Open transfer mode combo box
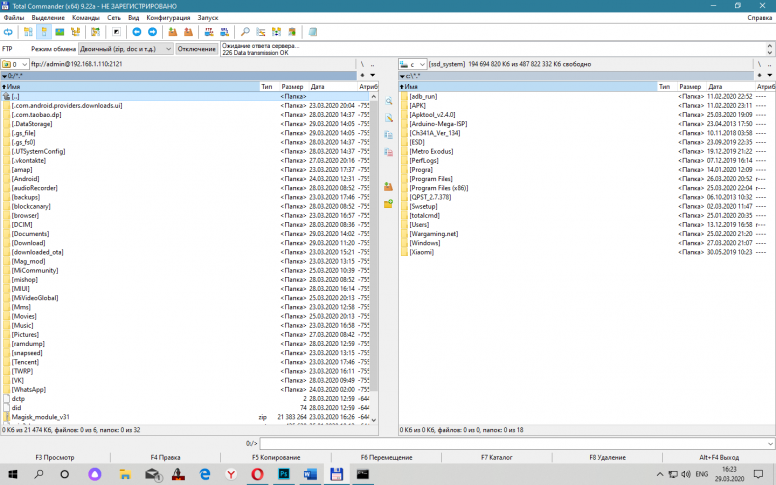The height and width of the screenshot is (485, 776). pos(126,49)
